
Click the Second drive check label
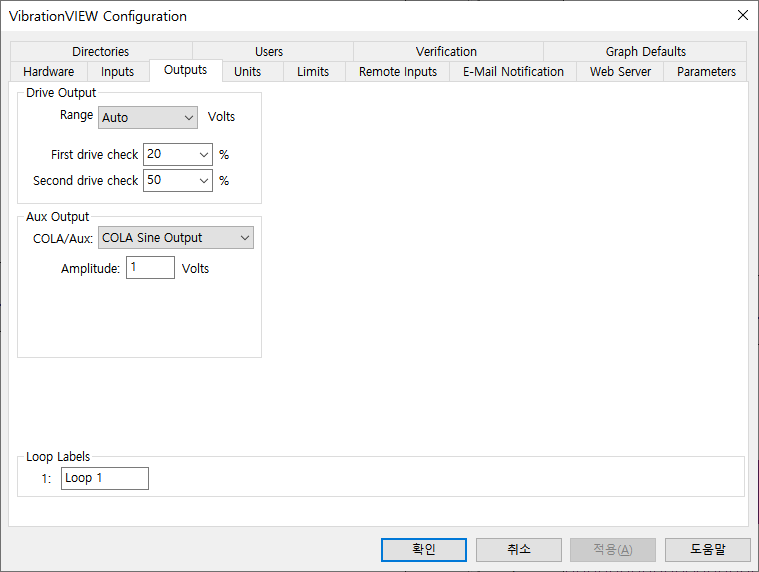click(86, 181)
